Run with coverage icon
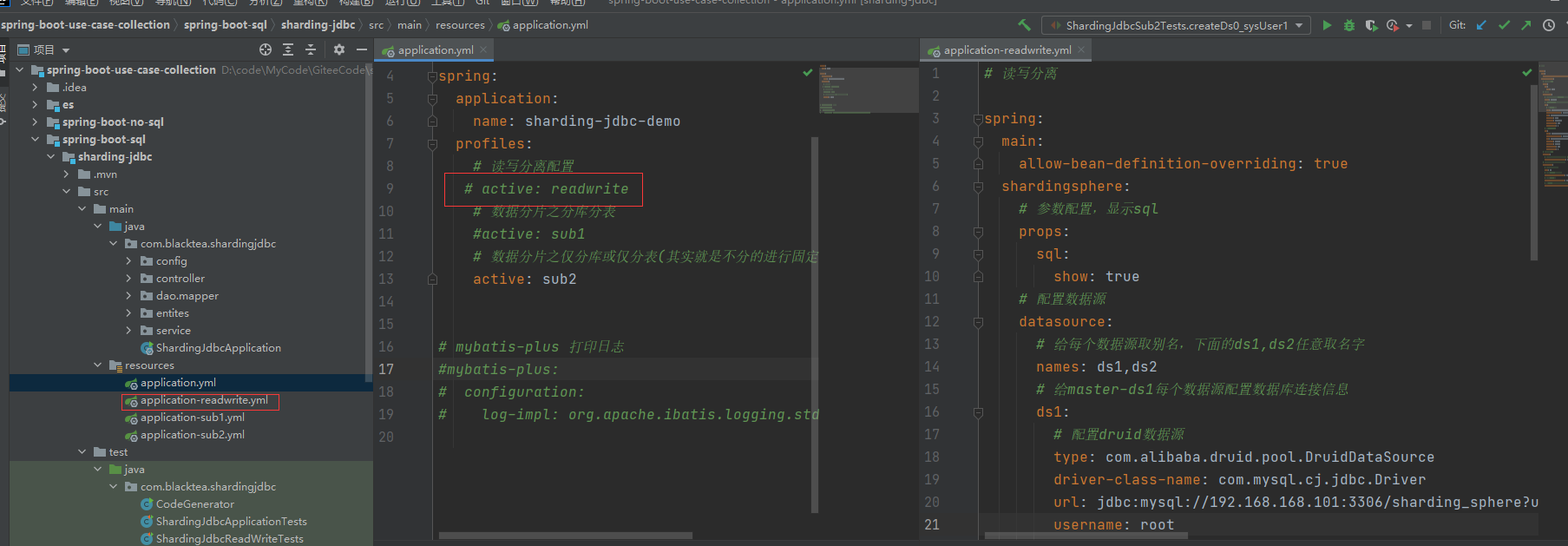 (1371, 25)
